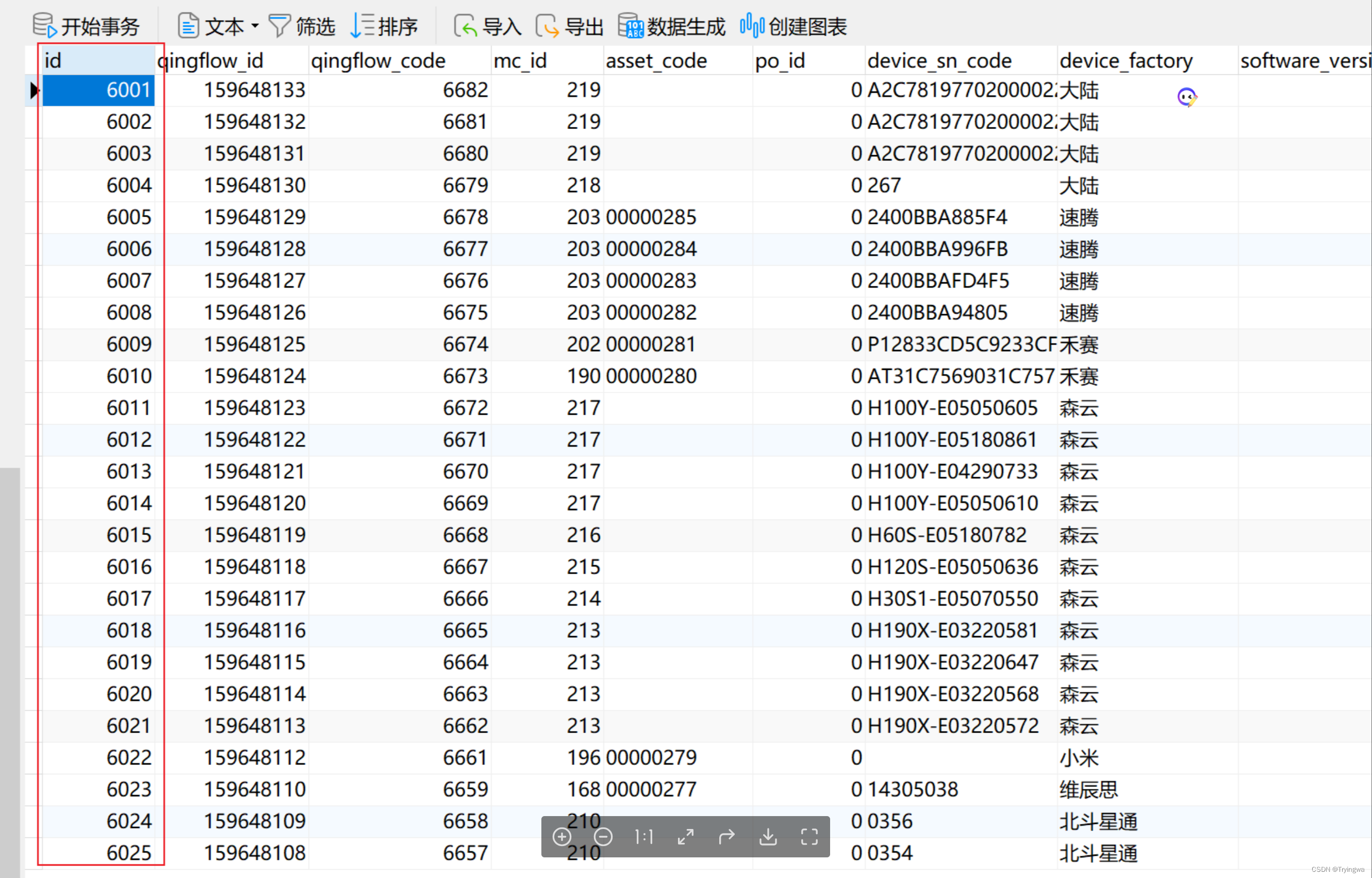Click zoom-out minus in image viewer bar

tap(603, 836)
